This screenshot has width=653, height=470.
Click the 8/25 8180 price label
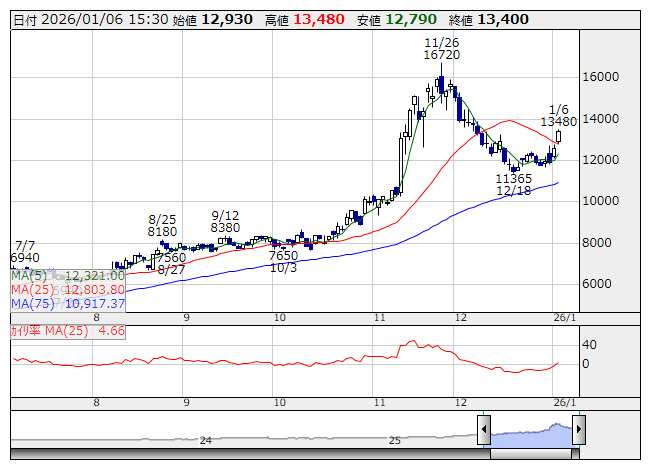[162, 225]
